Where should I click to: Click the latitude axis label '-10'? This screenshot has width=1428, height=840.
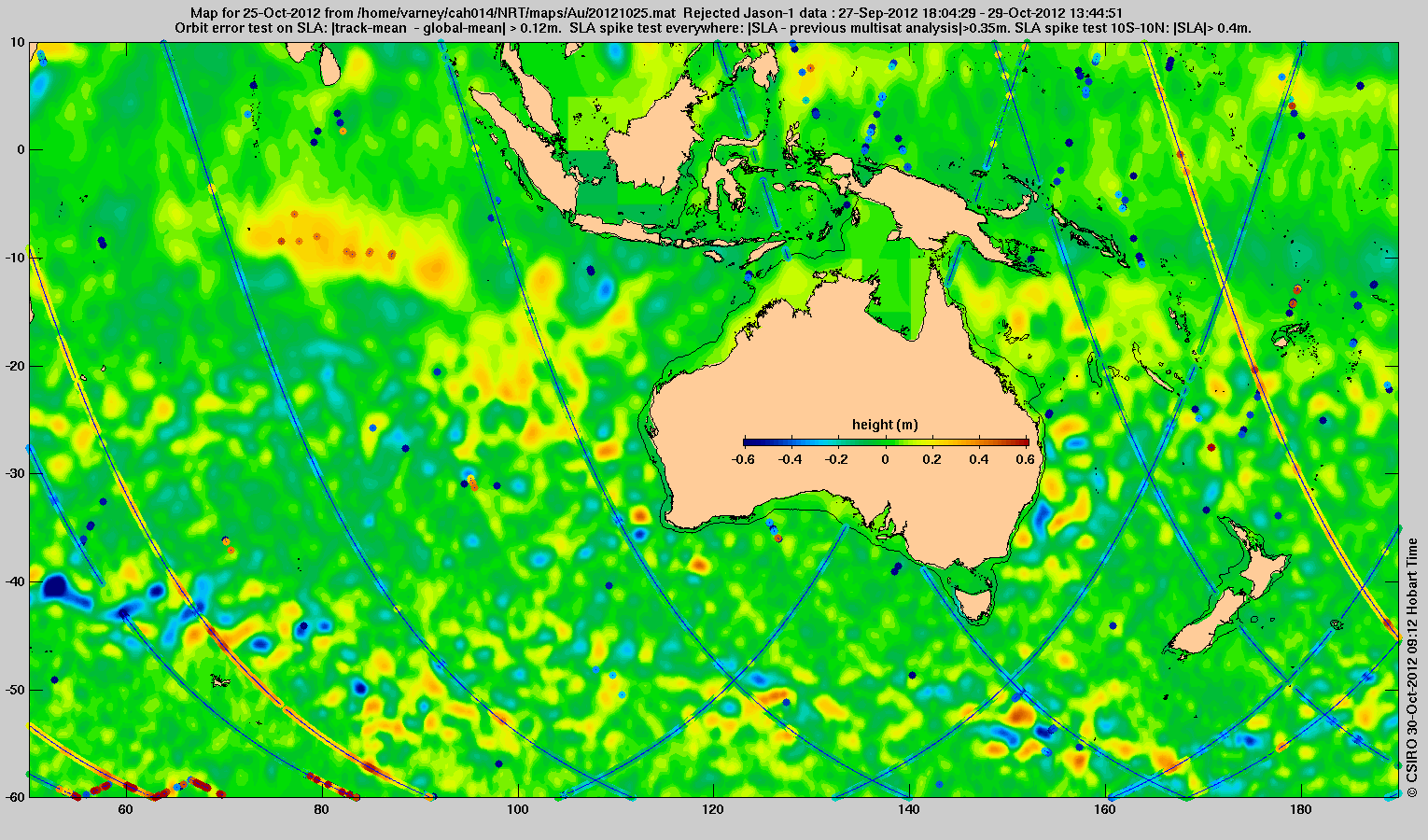[15, 258]
